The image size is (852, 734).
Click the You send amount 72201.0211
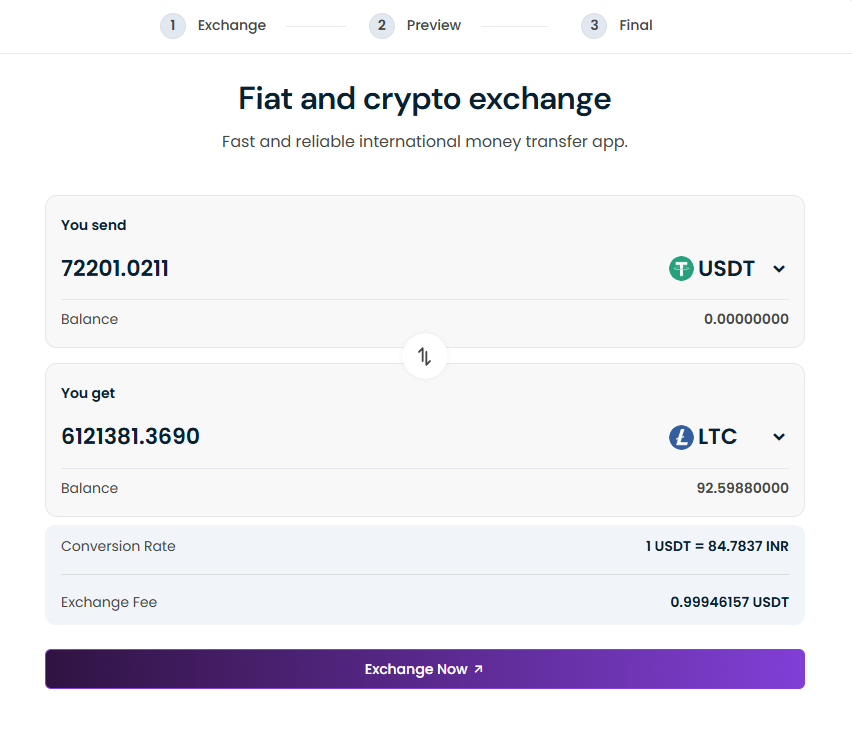tap(115, 268)
